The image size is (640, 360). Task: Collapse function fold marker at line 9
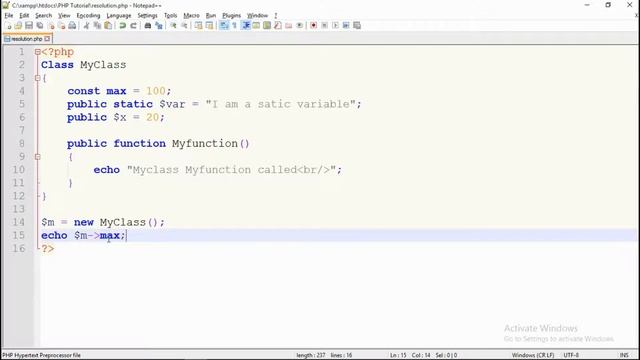point(38,157)
